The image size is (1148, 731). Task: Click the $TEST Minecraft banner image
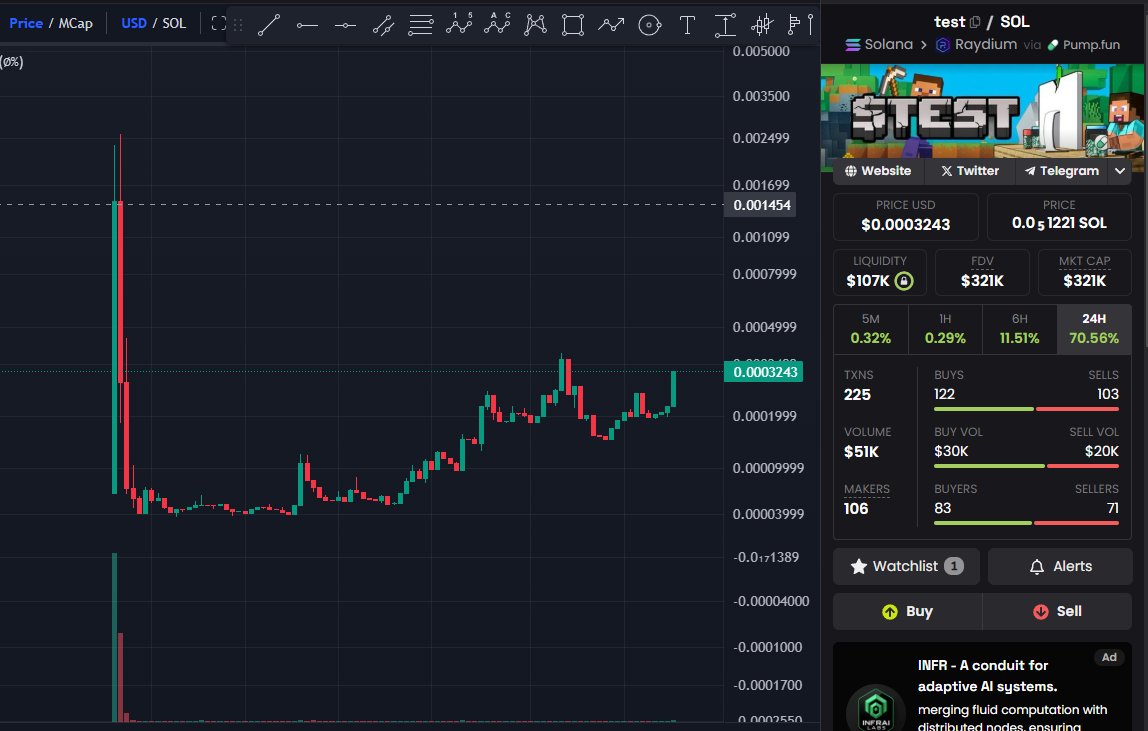tap(982, 111)
